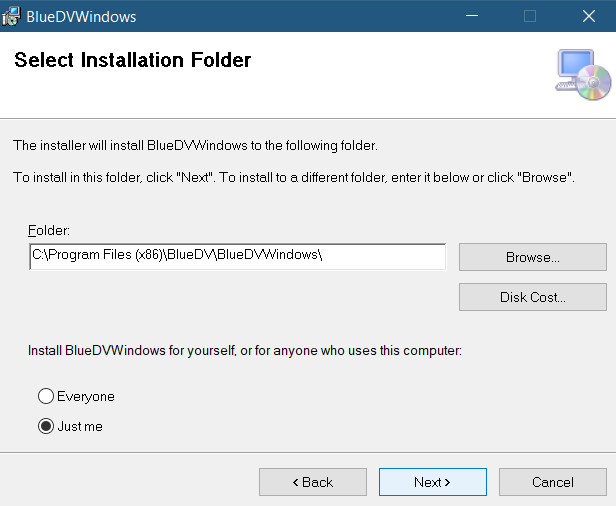Screen dimensions: 616x506
Task: Click the "Everyone" option label text
Action: (86, 396)
